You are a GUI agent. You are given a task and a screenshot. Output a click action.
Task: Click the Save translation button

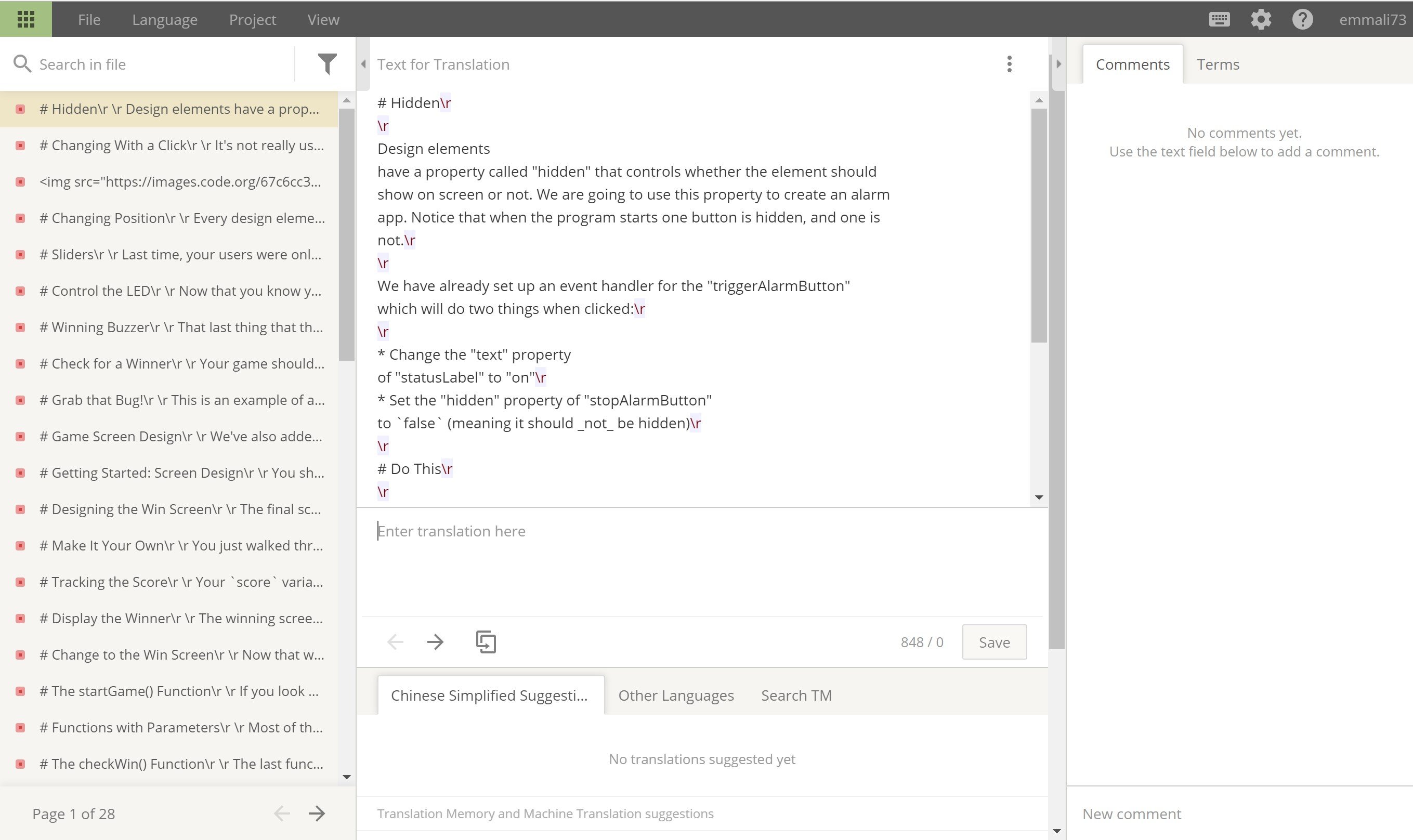994,642
